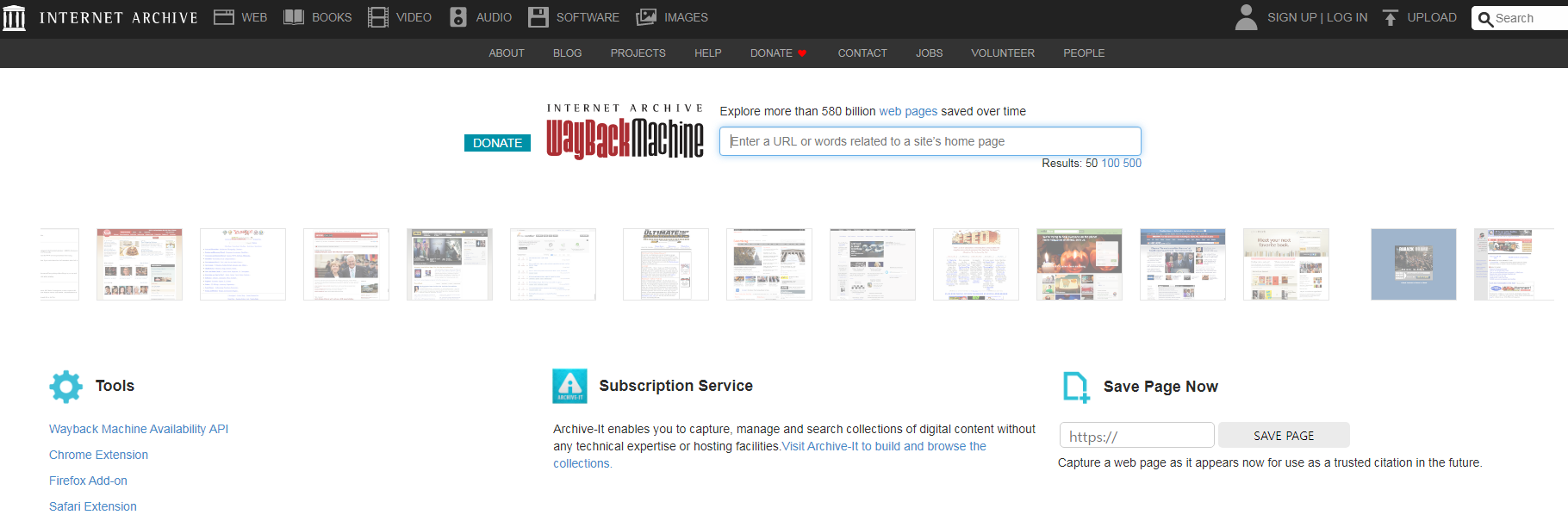Screen dimensions: 1568x521
Task: Click the Tools heading text
Action: coord(115,386)
